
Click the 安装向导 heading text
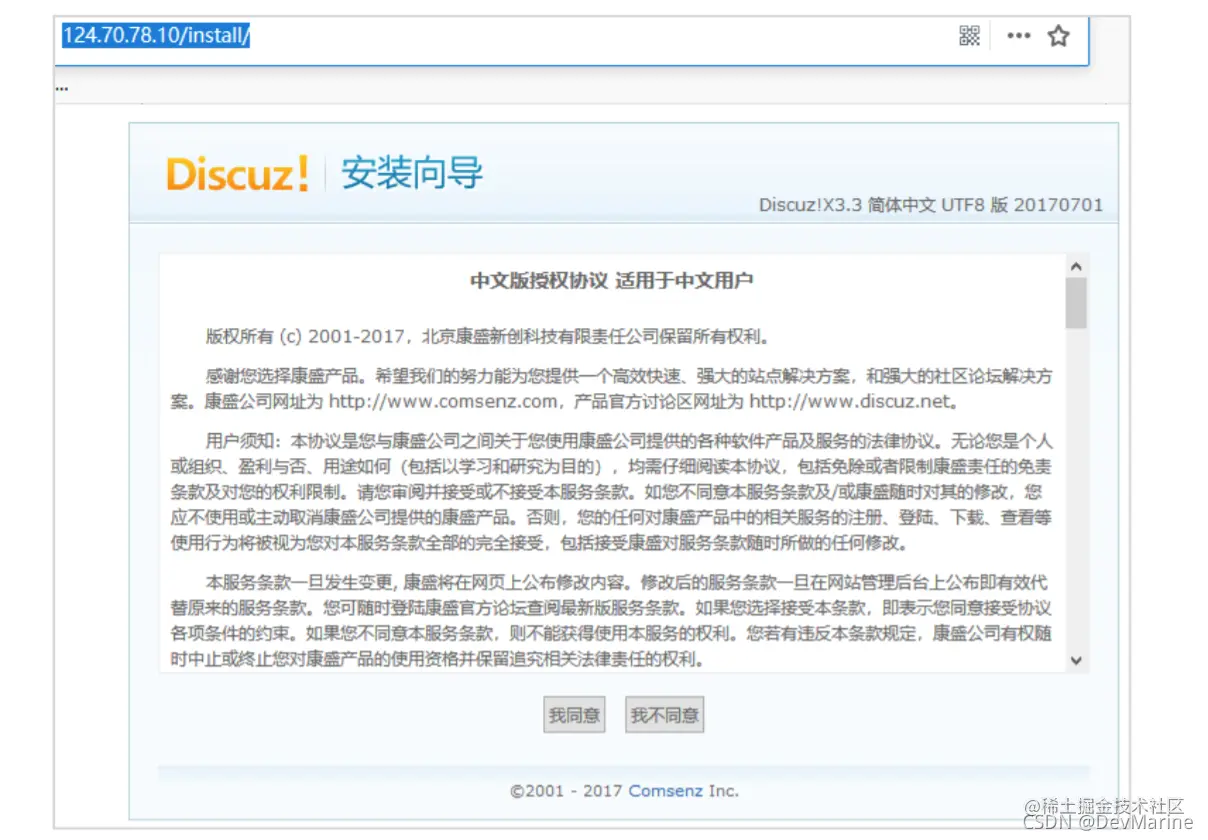(412, 173)
